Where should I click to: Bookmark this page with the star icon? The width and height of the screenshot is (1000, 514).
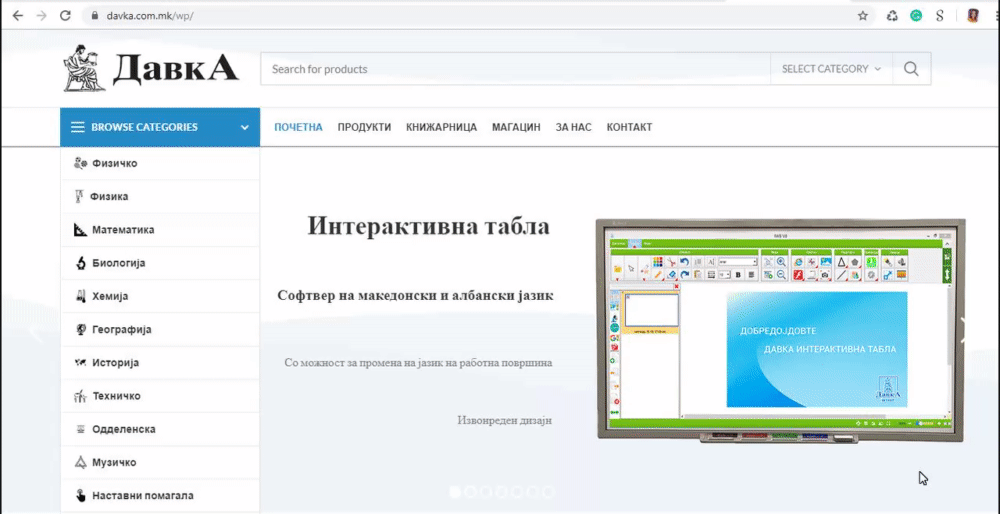point(863,16)
